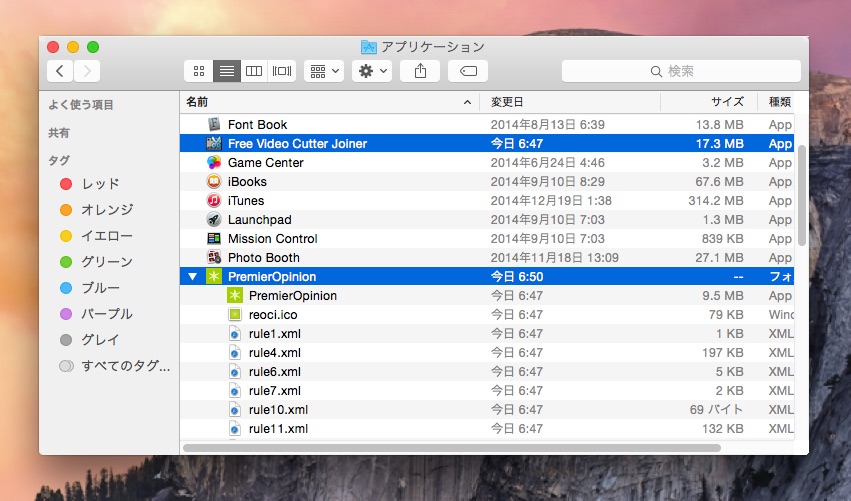Select the レッド red tag
This screenshot has height=501, width=851.
(x=90, y=184)
